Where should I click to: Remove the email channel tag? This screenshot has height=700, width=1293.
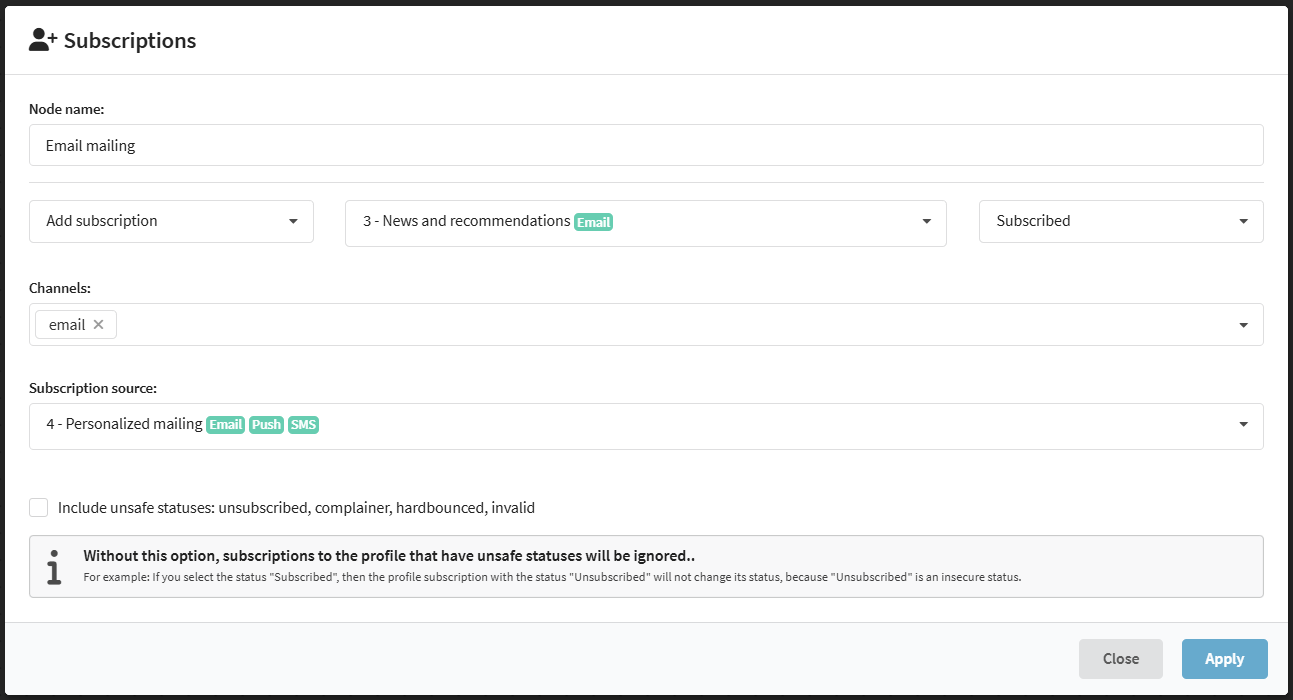pos(98,325)
